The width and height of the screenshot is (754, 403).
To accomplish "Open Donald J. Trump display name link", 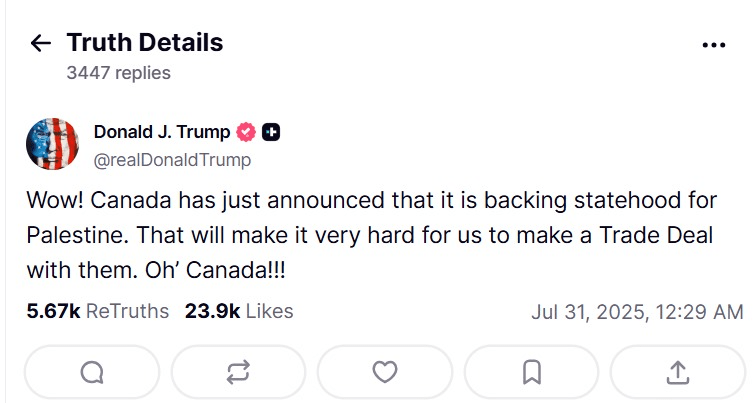I will click(x=162, y=132).
